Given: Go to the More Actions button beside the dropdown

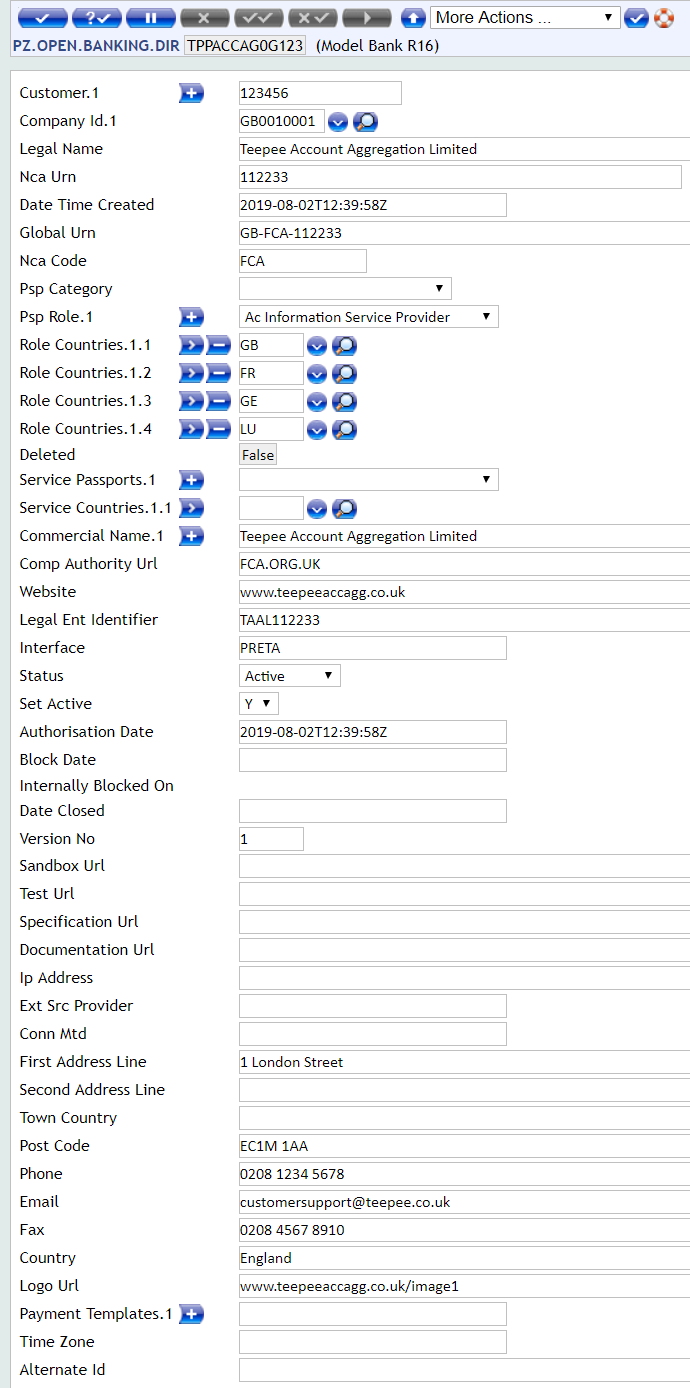Looking at the screenshot, I should (x=636, y=18).
